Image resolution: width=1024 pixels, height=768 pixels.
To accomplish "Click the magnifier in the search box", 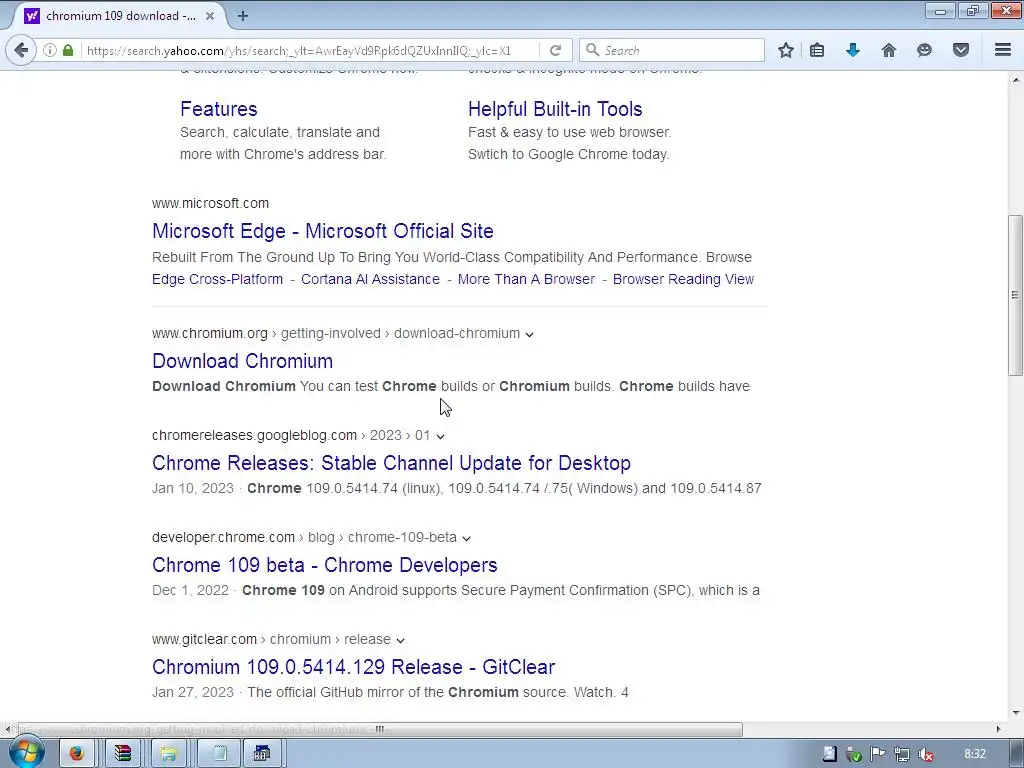I will [592, 50].
